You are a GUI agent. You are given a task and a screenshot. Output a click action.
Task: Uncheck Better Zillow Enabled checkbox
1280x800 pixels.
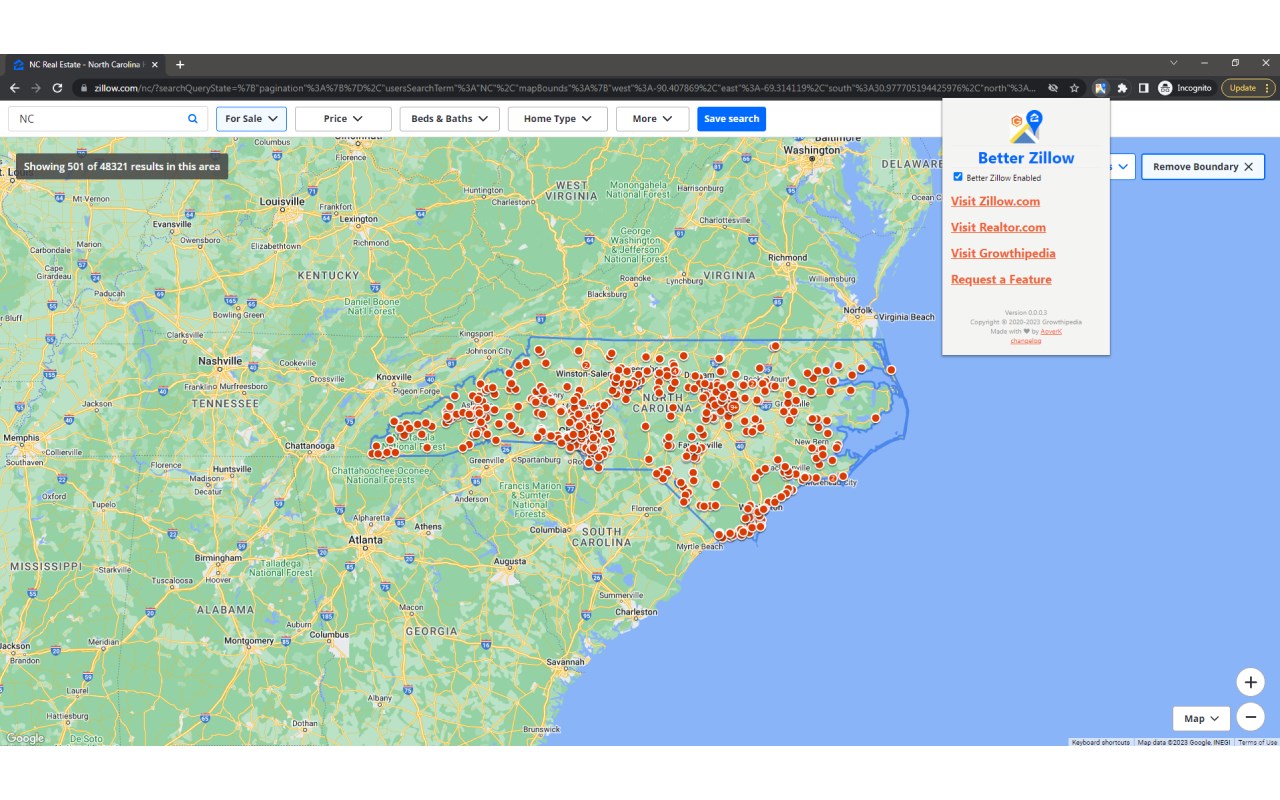(x=958, y=177)
